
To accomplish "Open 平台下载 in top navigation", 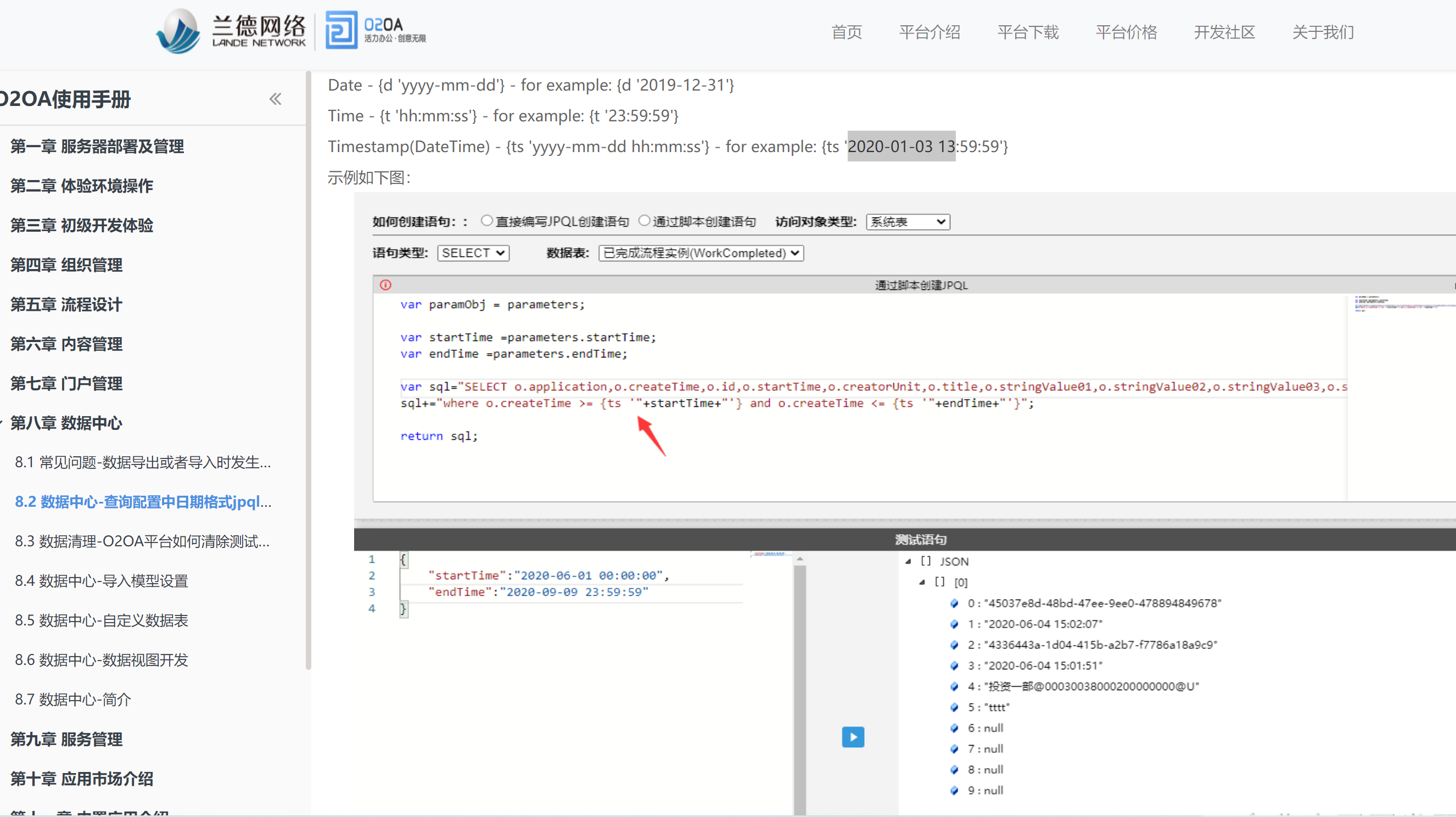I will pyautogui.click(x=1028, y=32).
